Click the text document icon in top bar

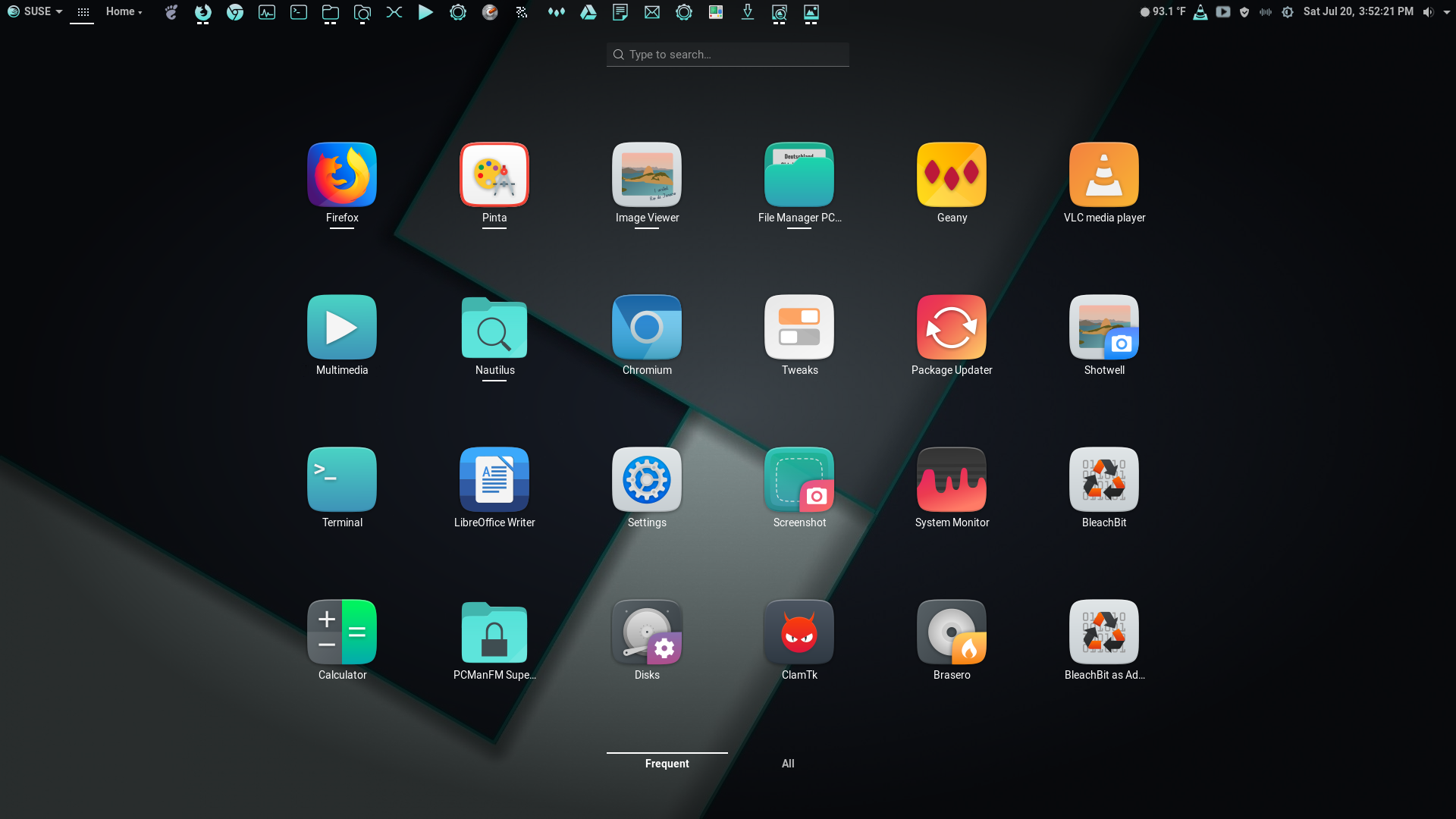pos(620,12)
